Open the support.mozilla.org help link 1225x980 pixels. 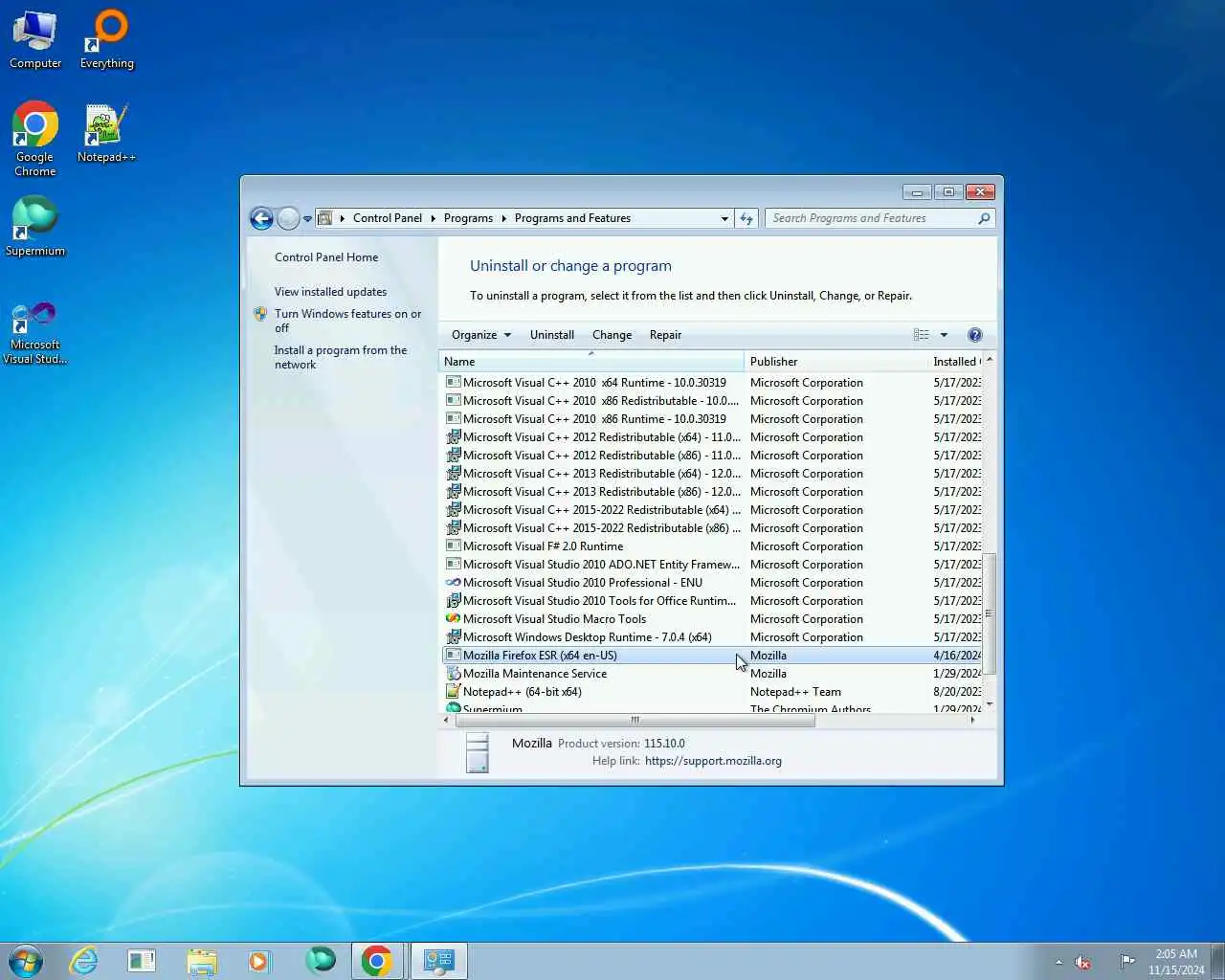pyautogui.click(x=713, y=761)
